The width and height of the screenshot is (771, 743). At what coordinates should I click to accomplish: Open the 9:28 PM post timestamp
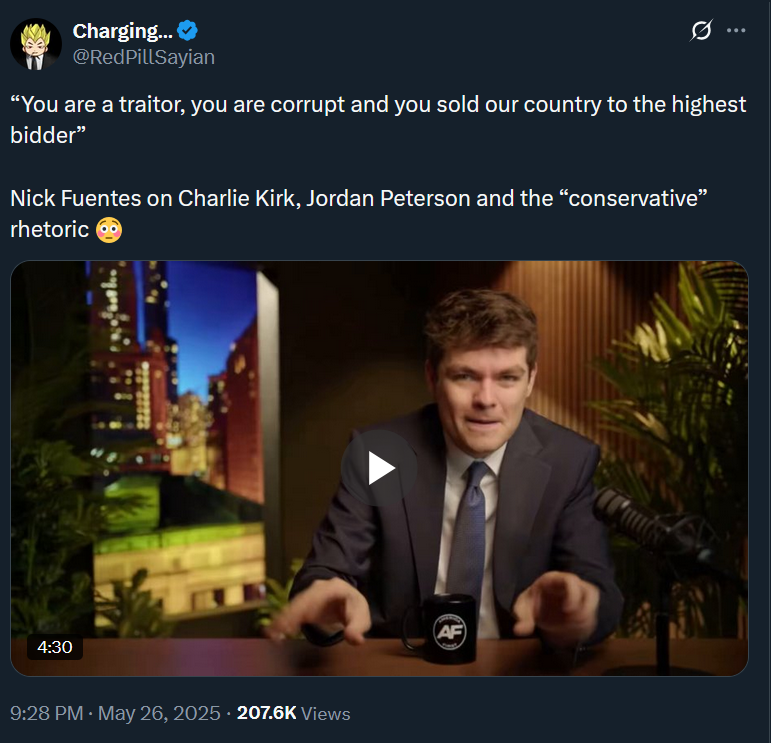point(44,713)
